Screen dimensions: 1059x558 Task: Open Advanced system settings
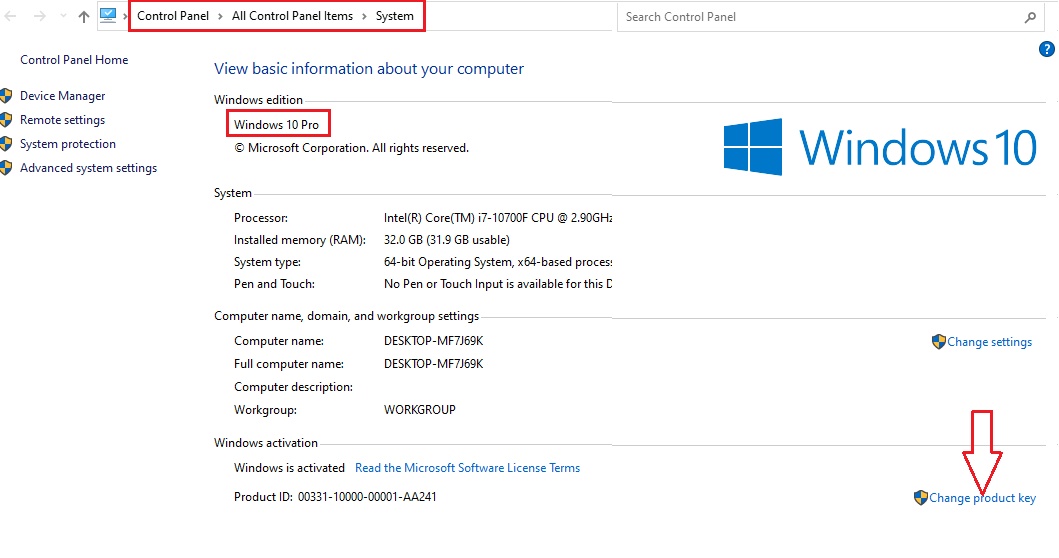(x=88, y=168)
